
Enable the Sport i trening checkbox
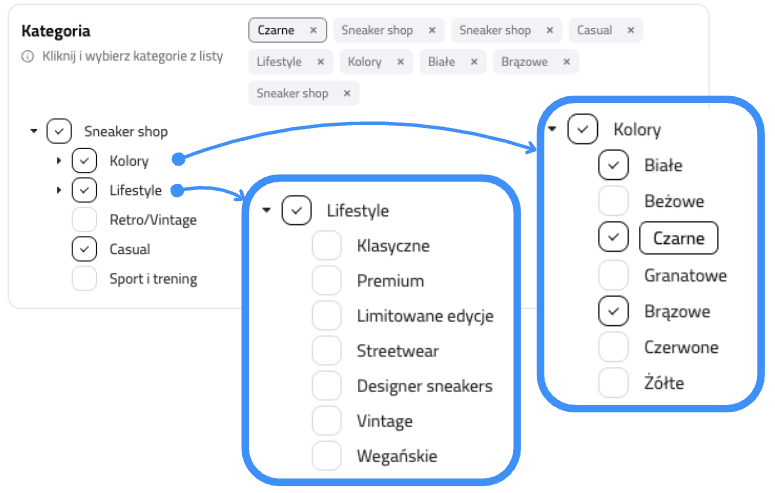84,279
